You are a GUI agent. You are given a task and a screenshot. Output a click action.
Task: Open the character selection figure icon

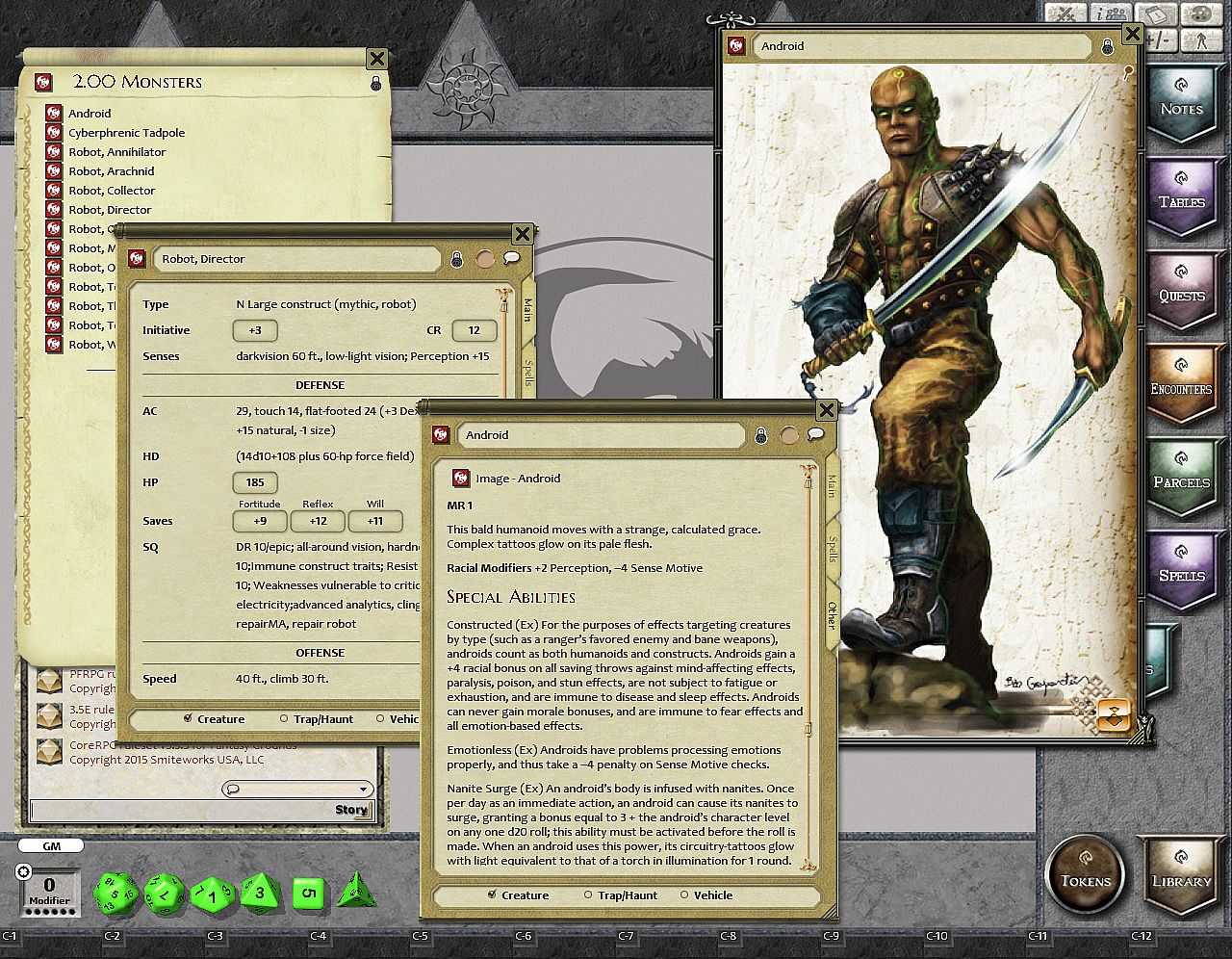pos(1201,39)
